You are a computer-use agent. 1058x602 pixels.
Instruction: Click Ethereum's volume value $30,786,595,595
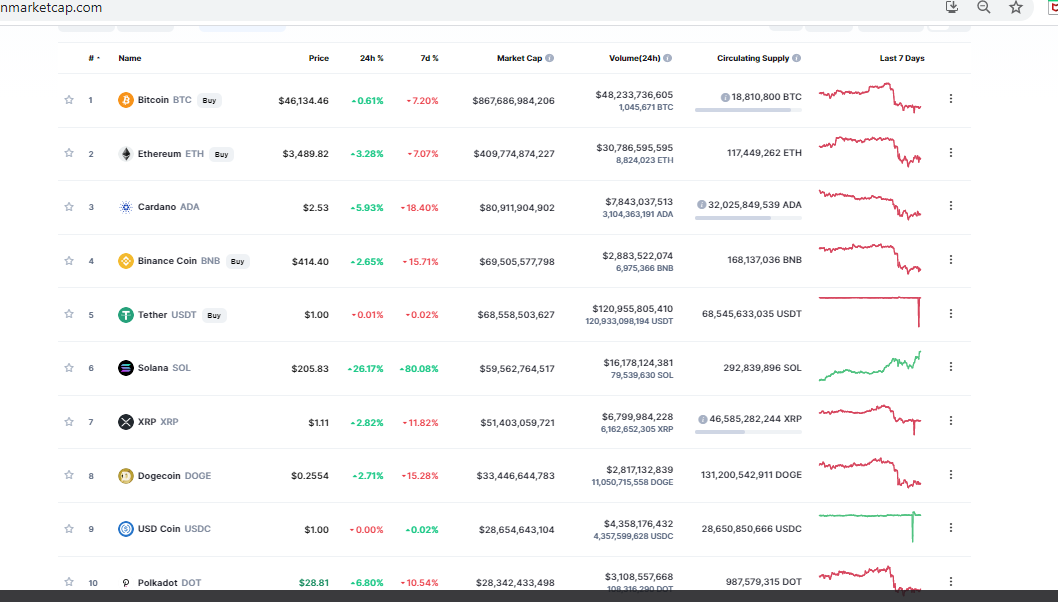[x=634, y=148]
